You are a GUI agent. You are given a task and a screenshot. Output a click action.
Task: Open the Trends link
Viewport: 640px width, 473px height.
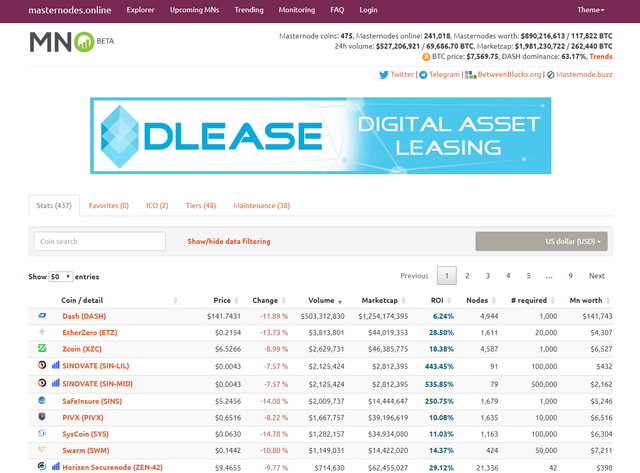pyautogui.click(x=601, y=57)
